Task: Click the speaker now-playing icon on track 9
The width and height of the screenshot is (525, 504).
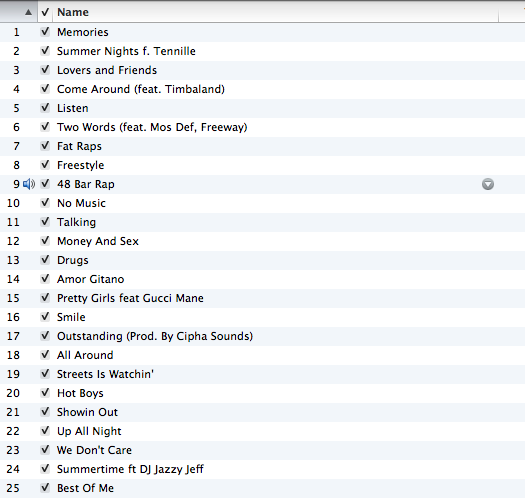Action: click(29, 184)
